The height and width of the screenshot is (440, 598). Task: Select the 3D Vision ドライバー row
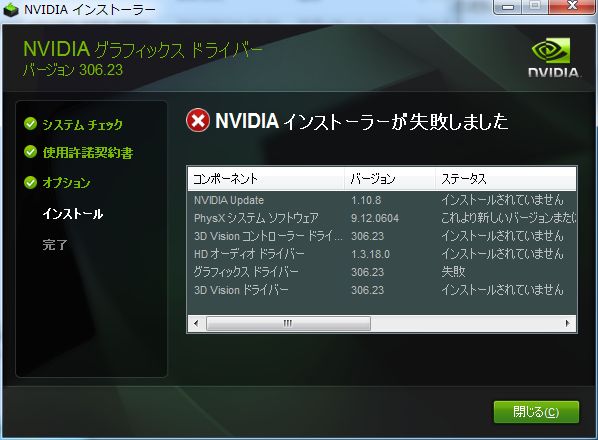click(x=382, y=290)
